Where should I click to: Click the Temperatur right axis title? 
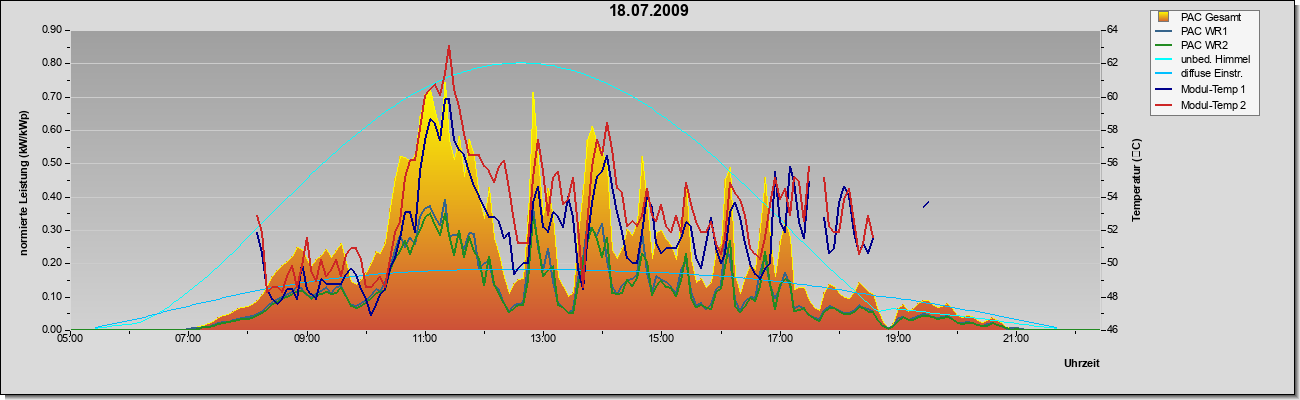click(x=1136, y=181)
